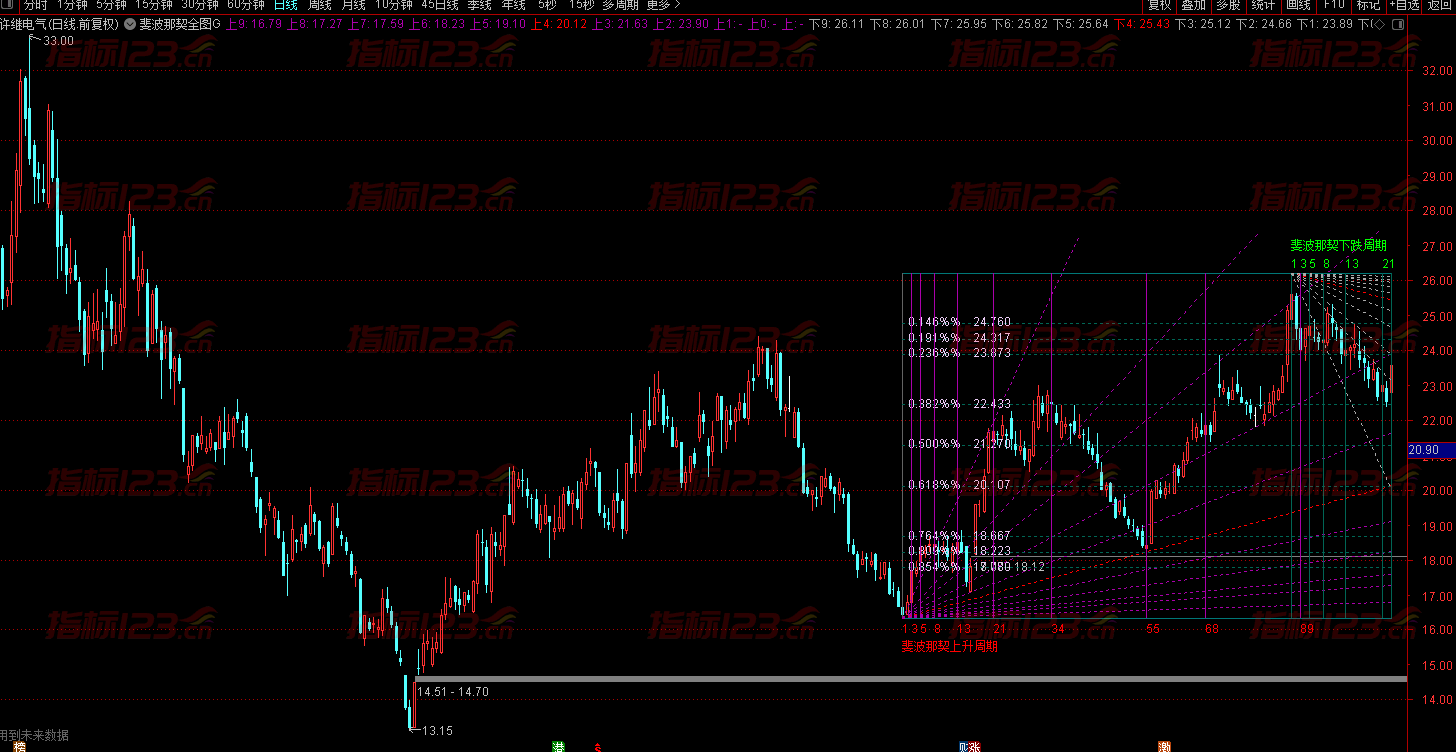The height and width of the screenshot is (752, 1456).
Task: Click the 斐波那契全图G indicator name
Action: (x=179, y=23)
